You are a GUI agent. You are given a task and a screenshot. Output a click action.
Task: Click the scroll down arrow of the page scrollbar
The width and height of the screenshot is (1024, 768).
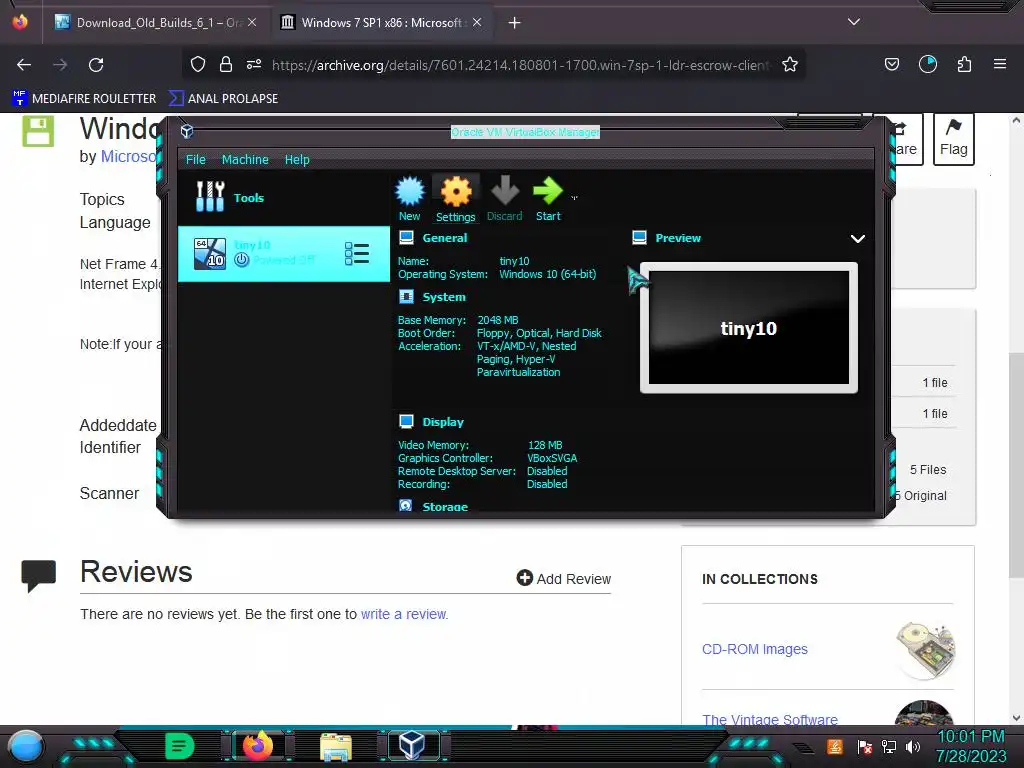(x=1016, y=718)
